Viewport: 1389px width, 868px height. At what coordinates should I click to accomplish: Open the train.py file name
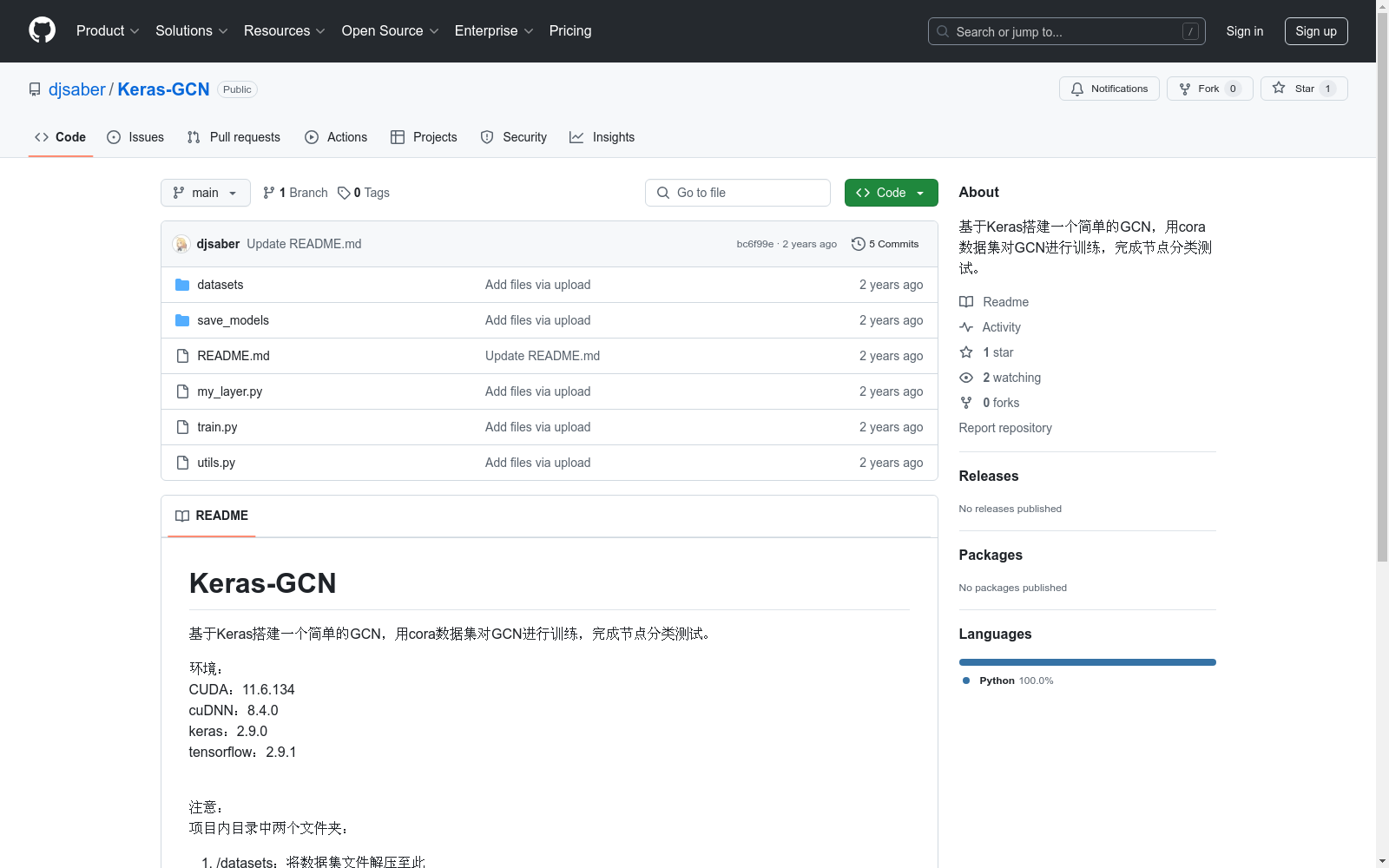217,427
